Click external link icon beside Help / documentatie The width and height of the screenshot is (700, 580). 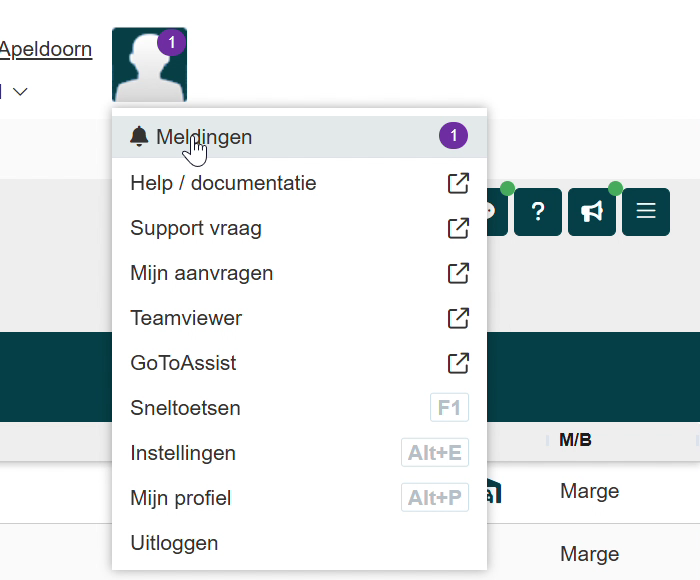[x=458, y=183]
